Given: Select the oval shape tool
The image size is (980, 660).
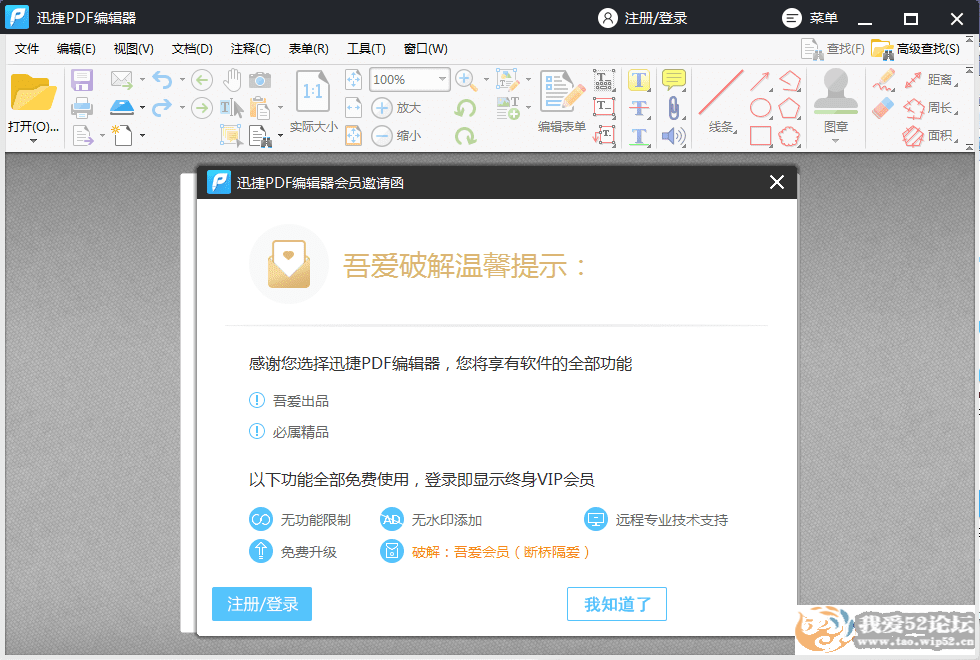Looking at the screenshot, I should pyautogui.click(x=760, y=108).
